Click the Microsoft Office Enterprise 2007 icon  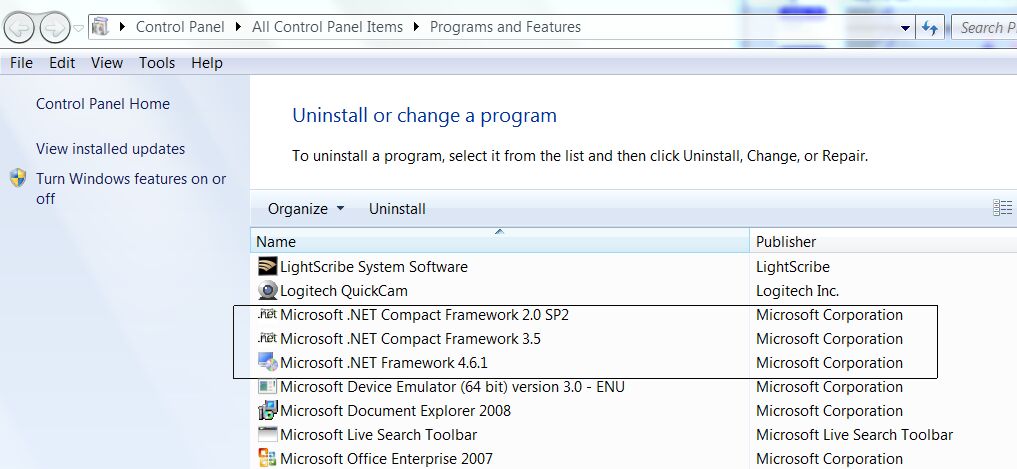(x=267, y=459)
